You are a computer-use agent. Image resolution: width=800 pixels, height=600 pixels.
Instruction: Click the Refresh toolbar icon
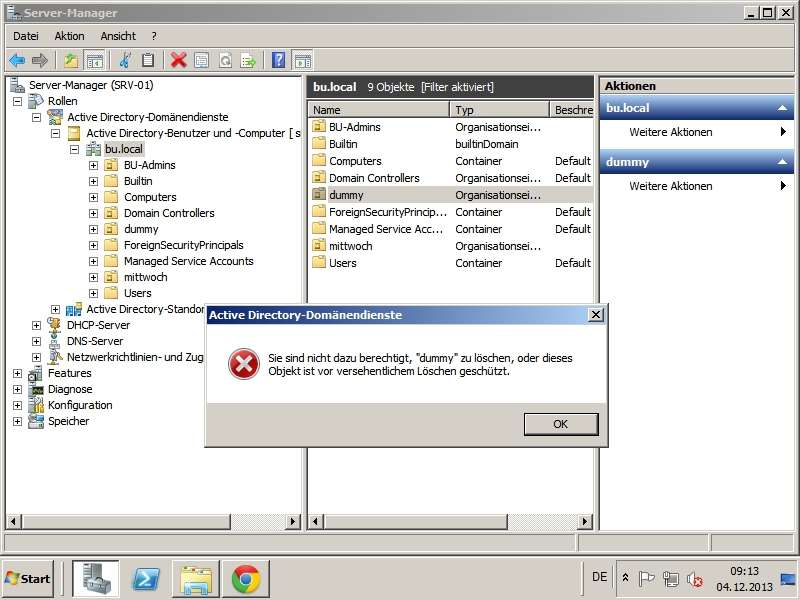pyautogui.click(x=225, y=60)
